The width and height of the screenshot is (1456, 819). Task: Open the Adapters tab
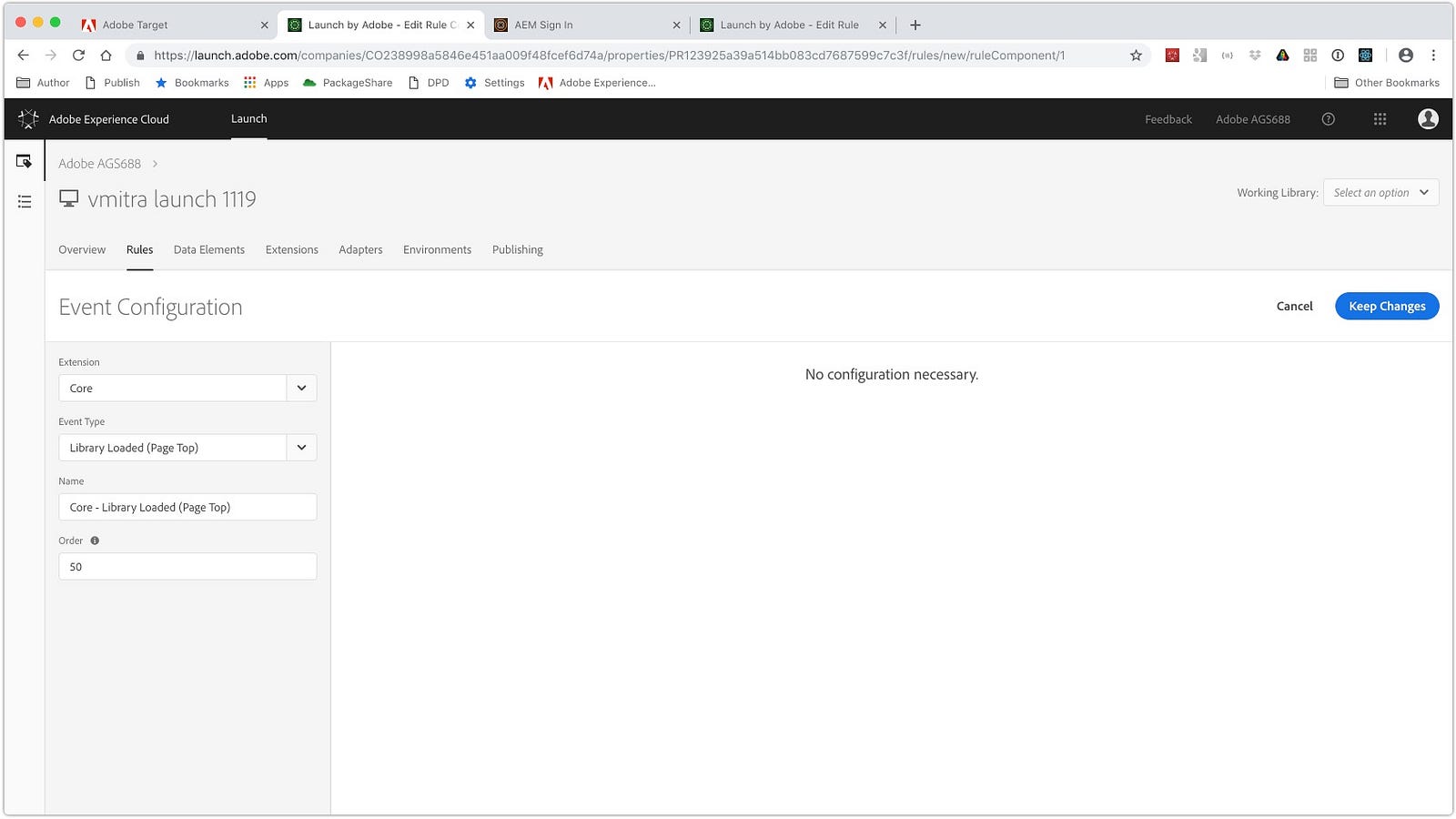point(360,249)
